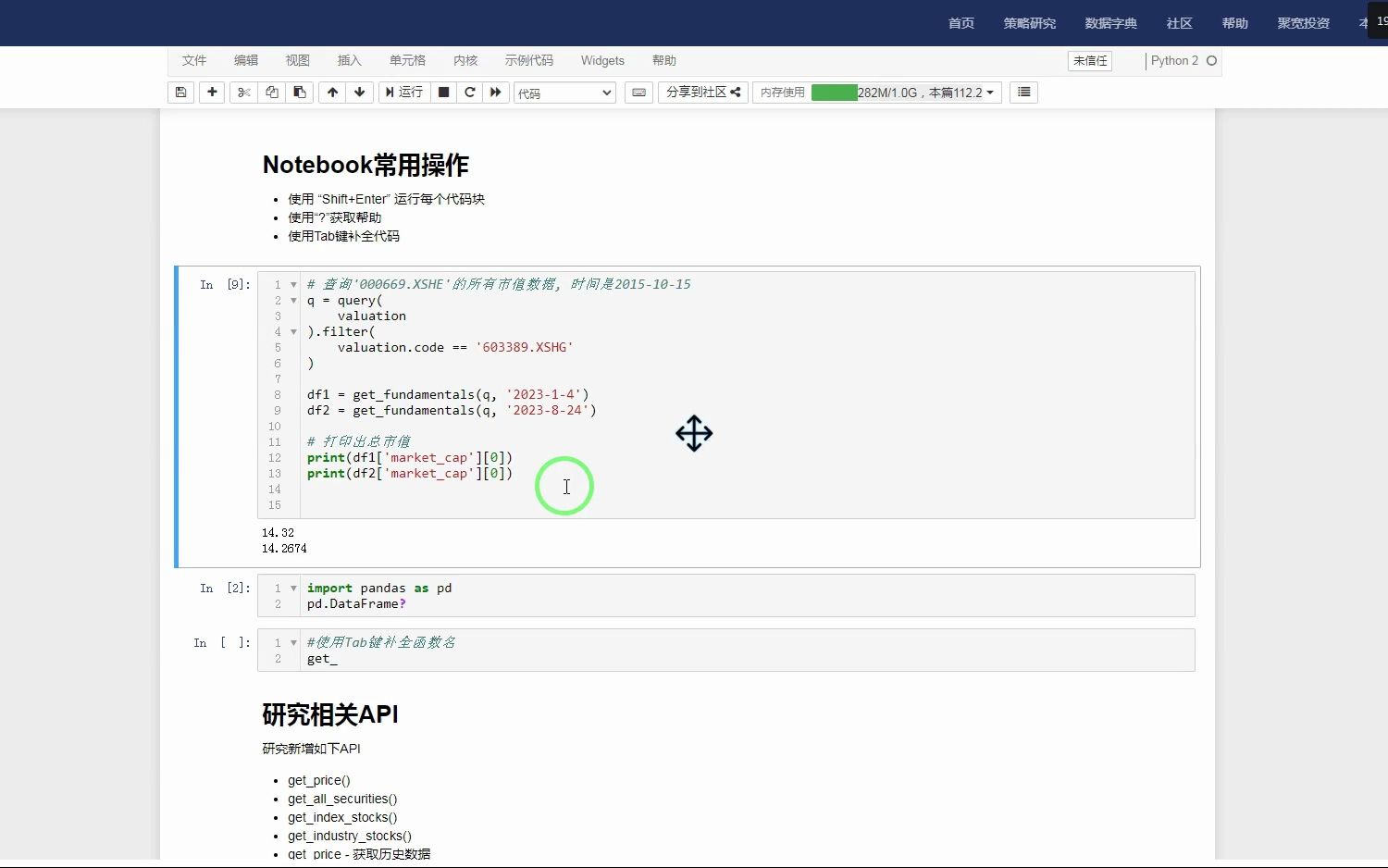
Task: Click the 使用"?"获取帮助 bullet
Action: click(334, 217)
